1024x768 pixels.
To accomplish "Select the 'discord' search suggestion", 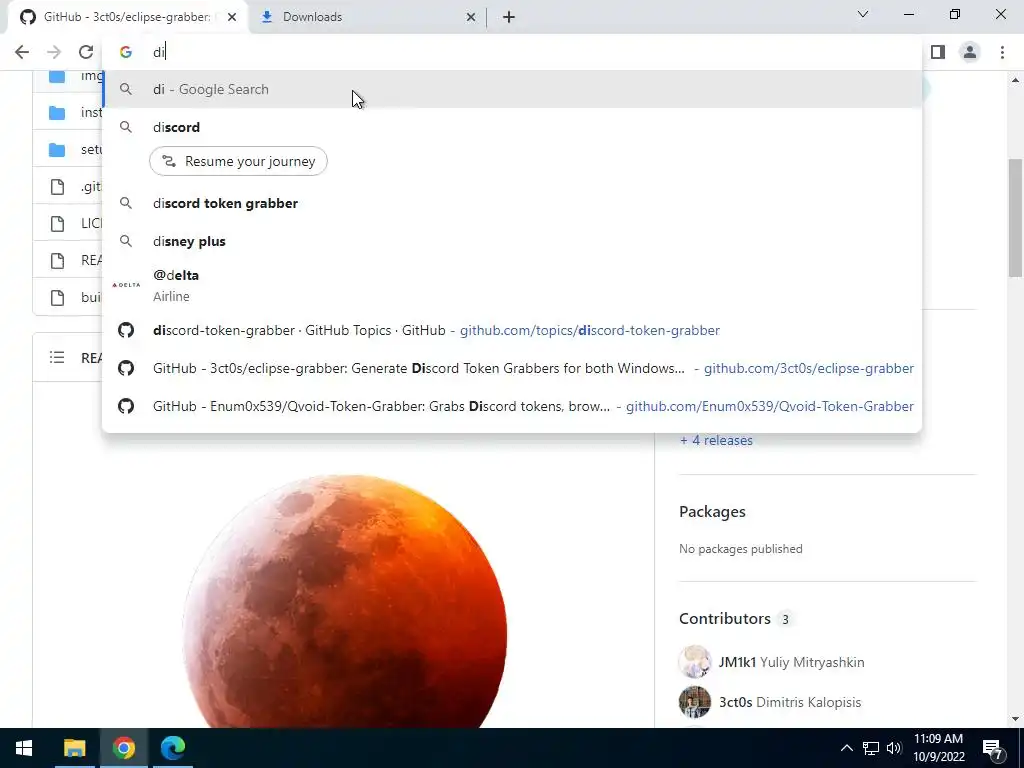I will pos(512,127).
